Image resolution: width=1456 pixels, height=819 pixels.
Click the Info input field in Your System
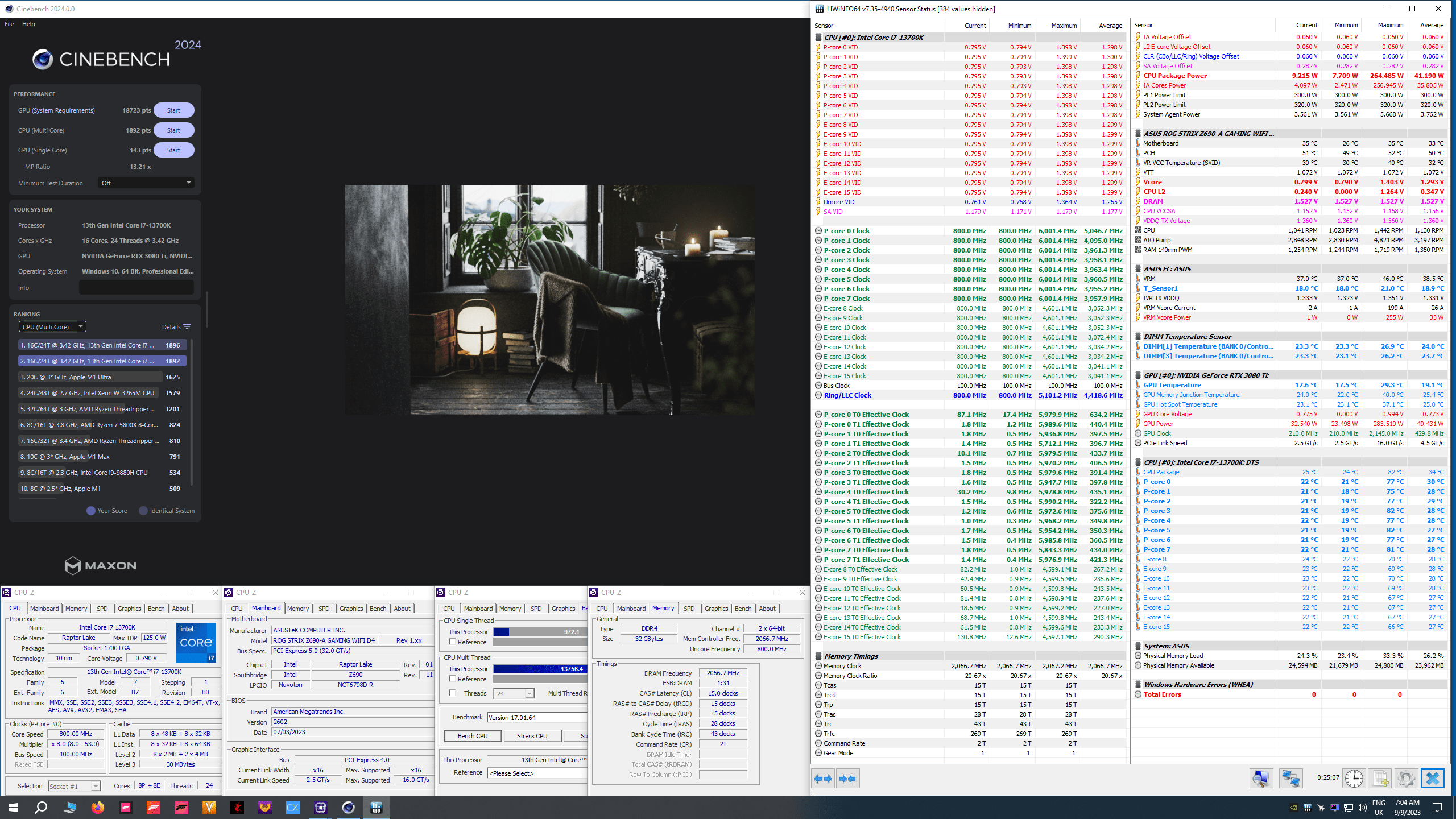point(136,288)
